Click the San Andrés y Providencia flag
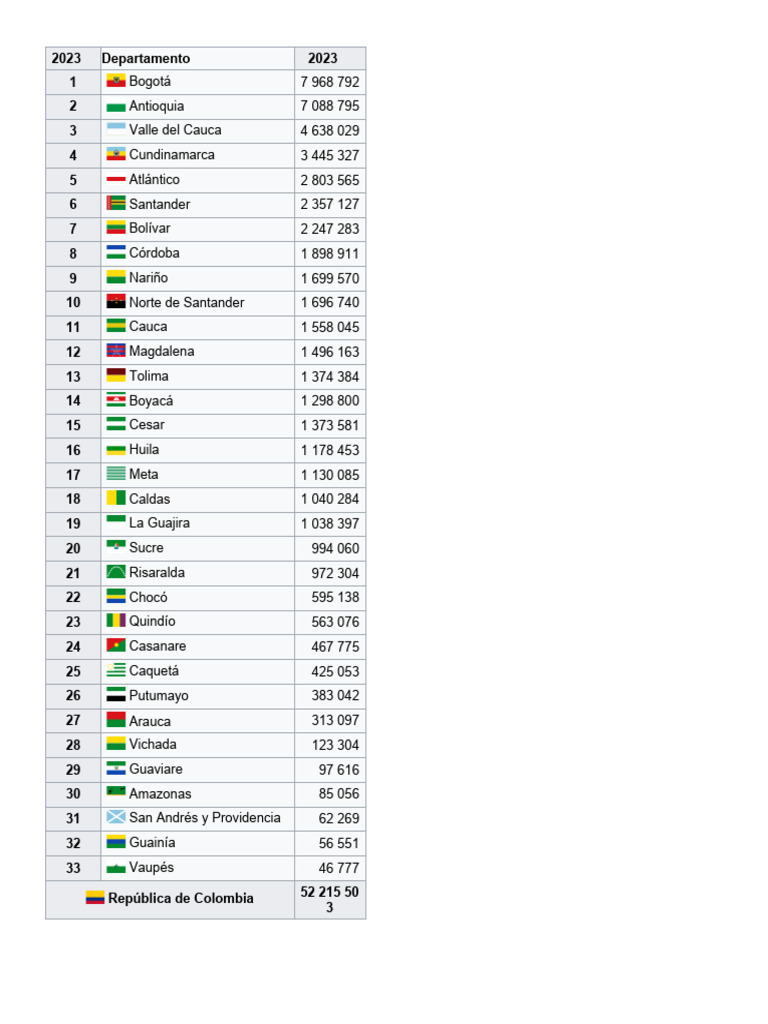 point(116,817)
